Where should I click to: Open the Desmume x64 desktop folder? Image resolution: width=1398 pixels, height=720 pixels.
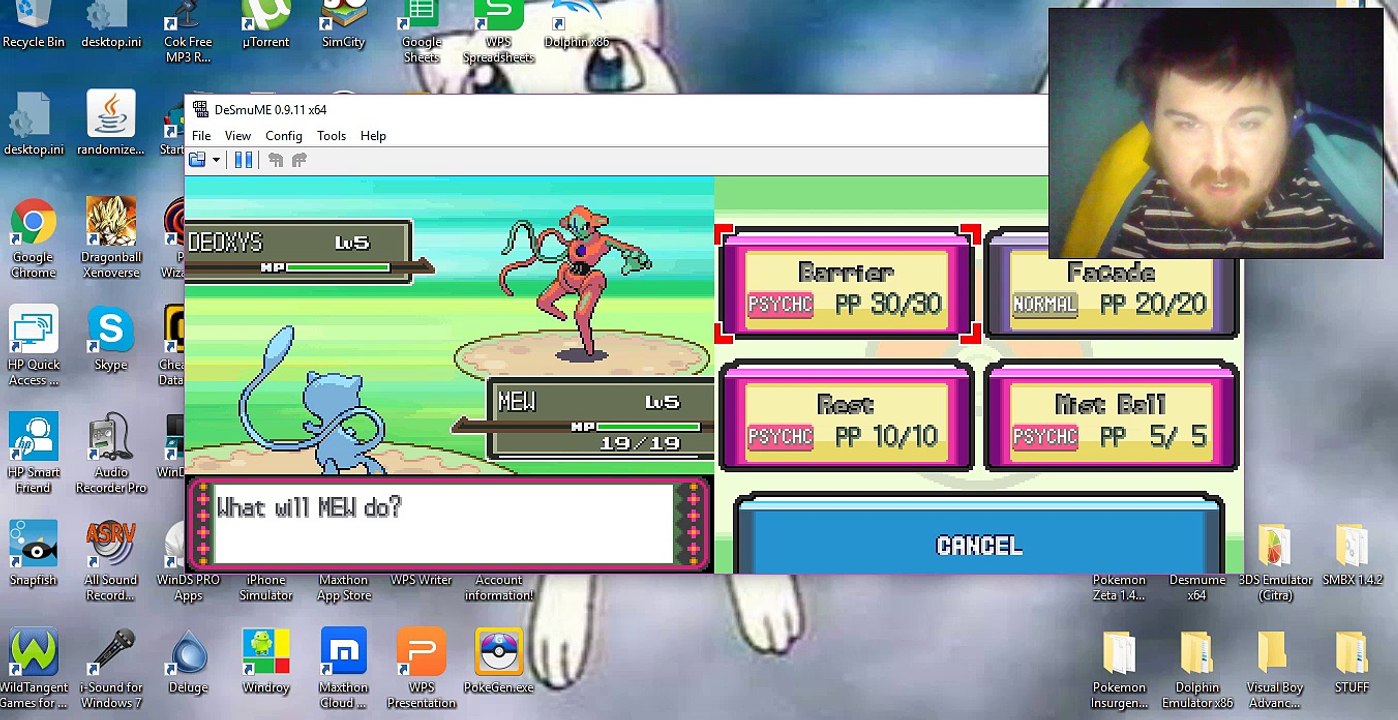click(x=1197, y=587)
